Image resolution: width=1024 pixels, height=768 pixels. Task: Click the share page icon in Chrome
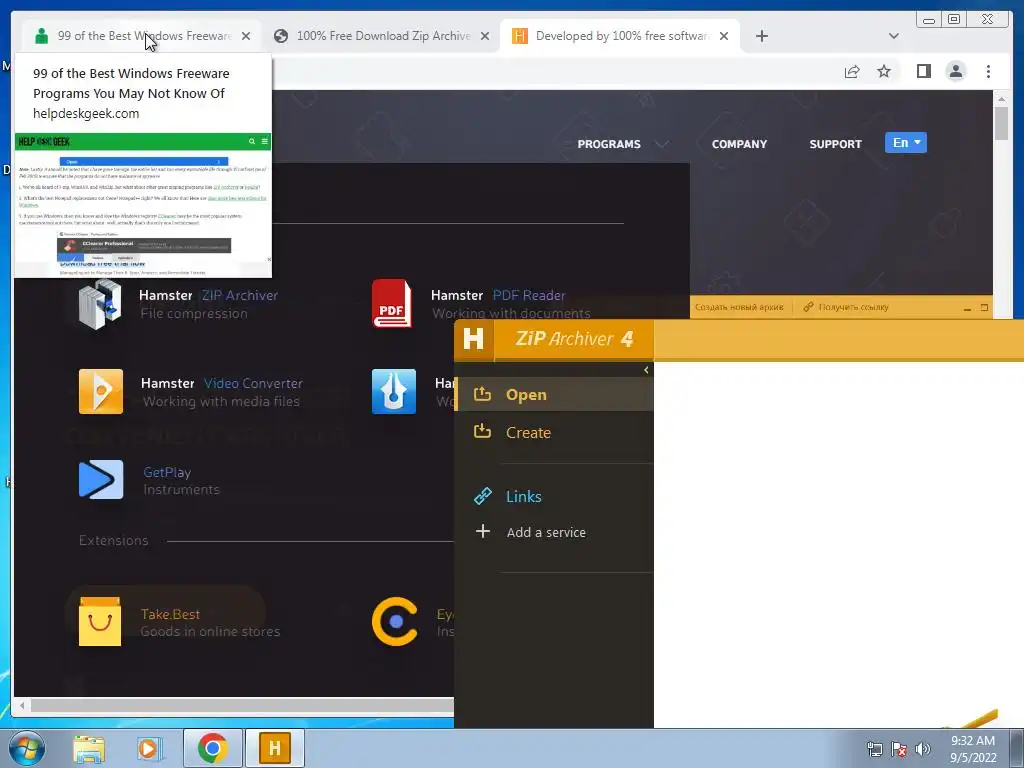(x=852, y=71)
